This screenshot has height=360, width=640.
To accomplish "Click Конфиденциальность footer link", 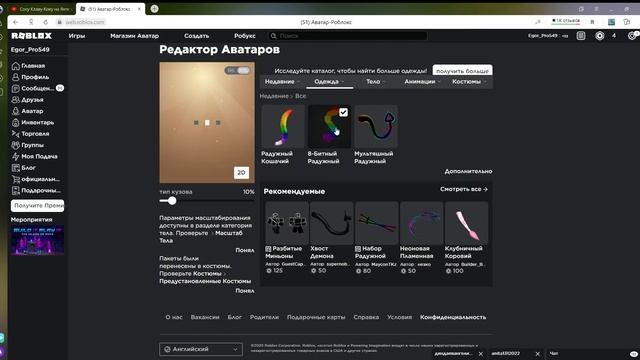I will [453, 317].
